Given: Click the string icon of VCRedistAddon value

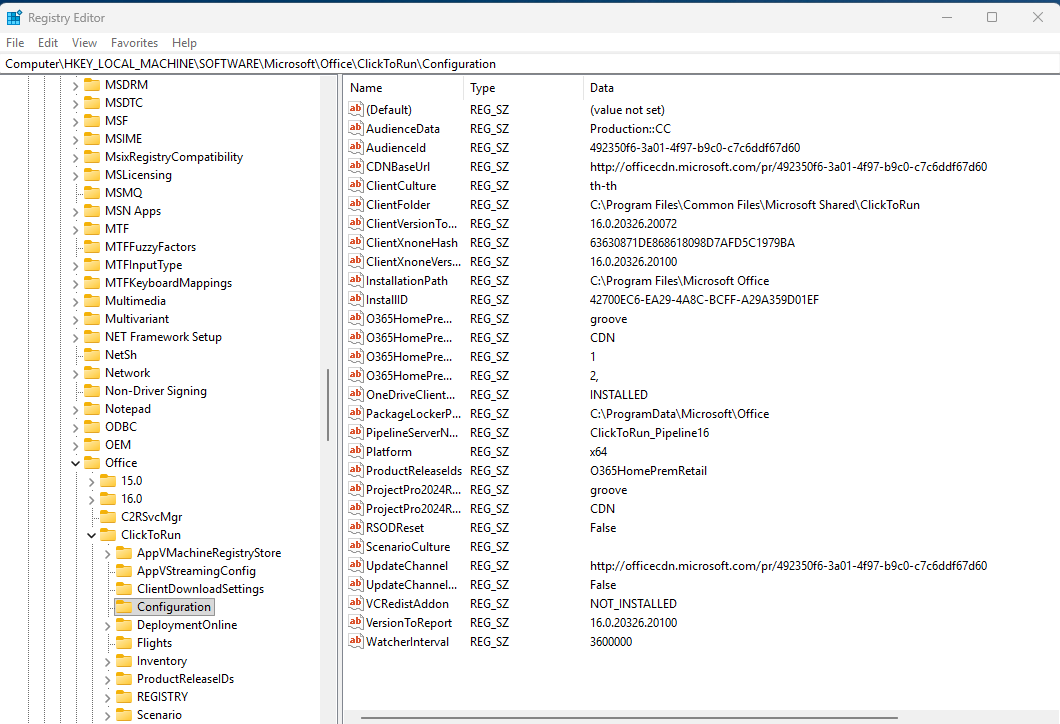Looking at the screenshot, I should tap(356, 603).
